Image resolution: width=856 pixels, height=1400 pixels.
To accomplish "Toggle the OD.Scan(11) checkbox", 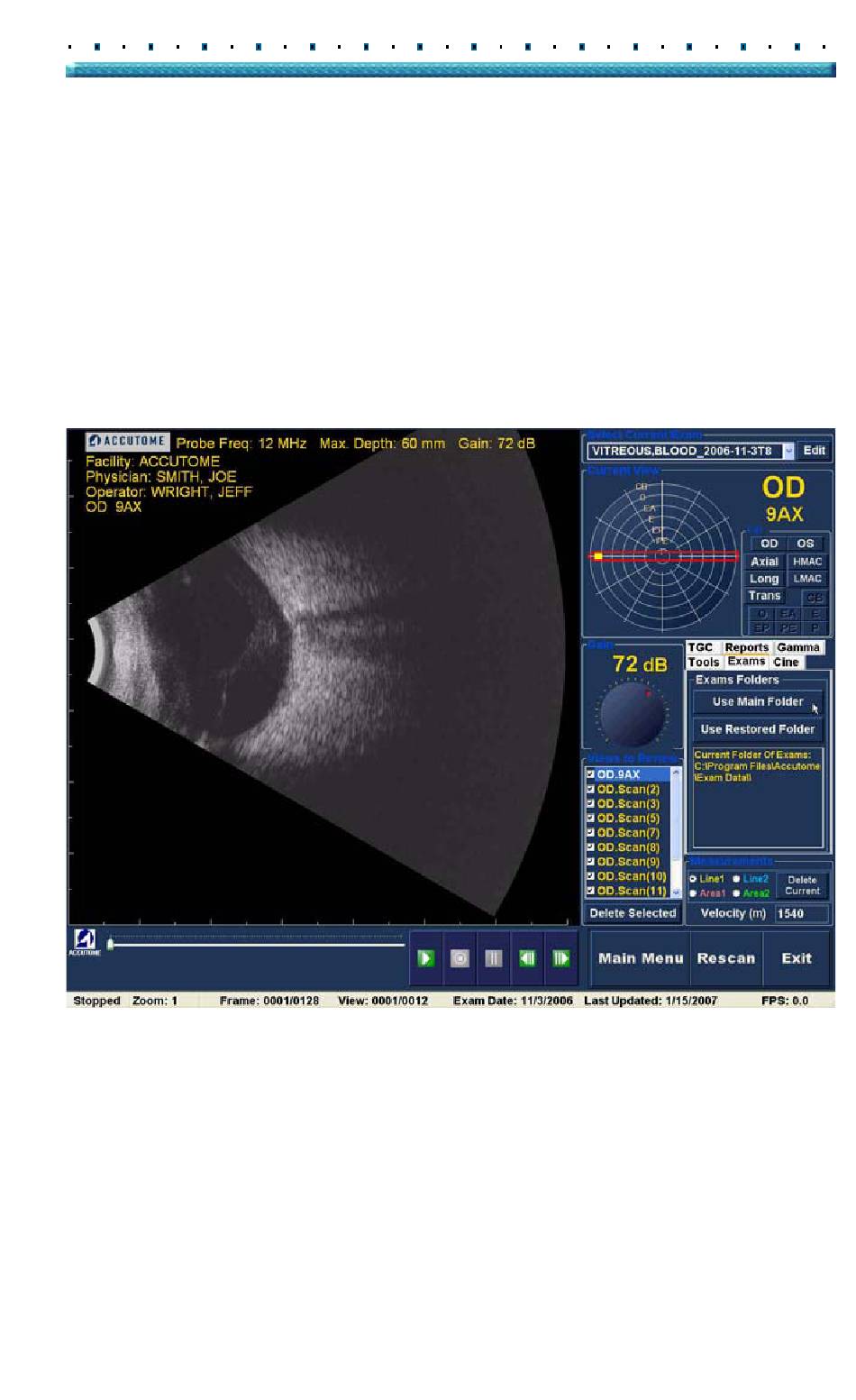I will tap(591, 890).
